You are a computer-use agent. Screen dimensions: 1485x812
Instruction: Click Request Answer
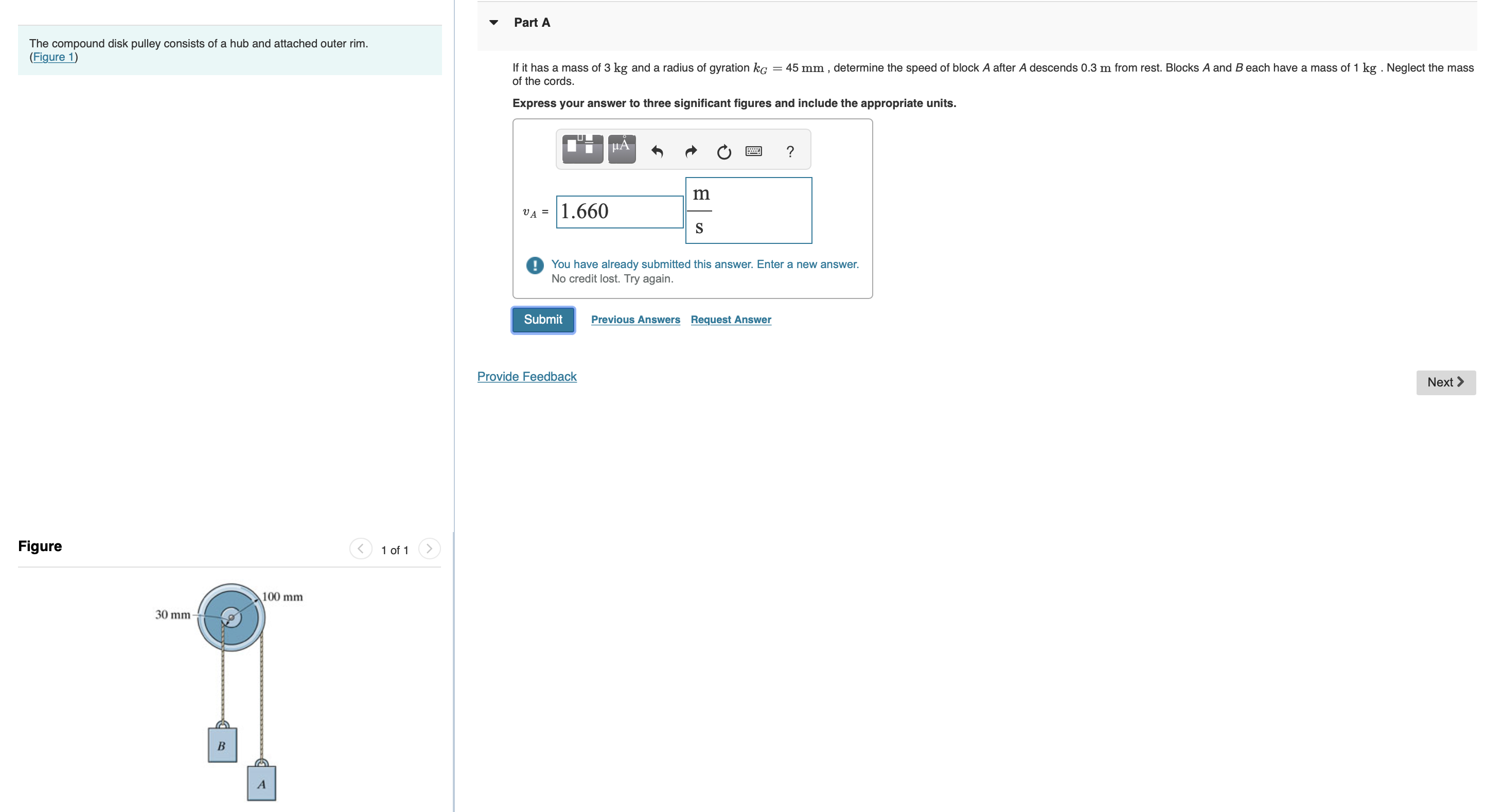[x=730, y=320]
